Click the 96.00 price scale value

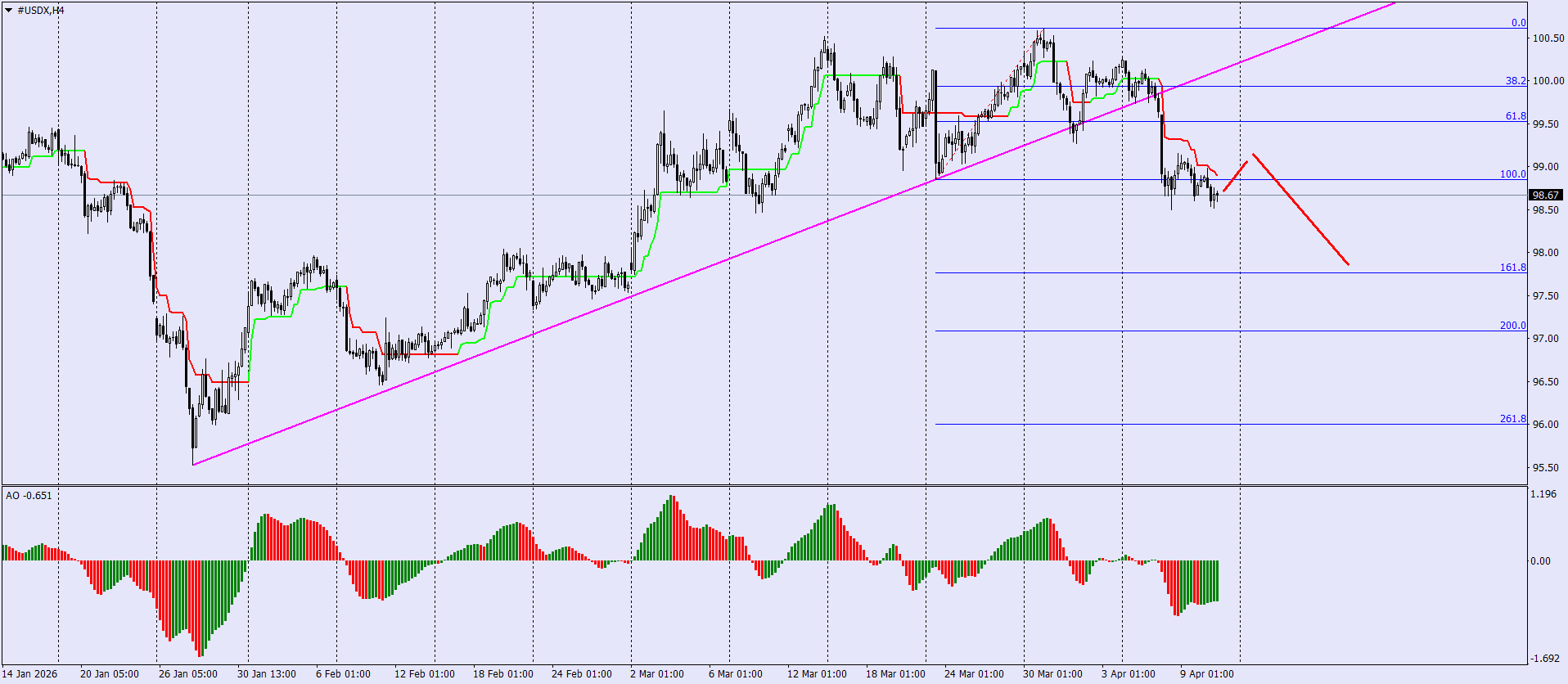point(1546,425)
